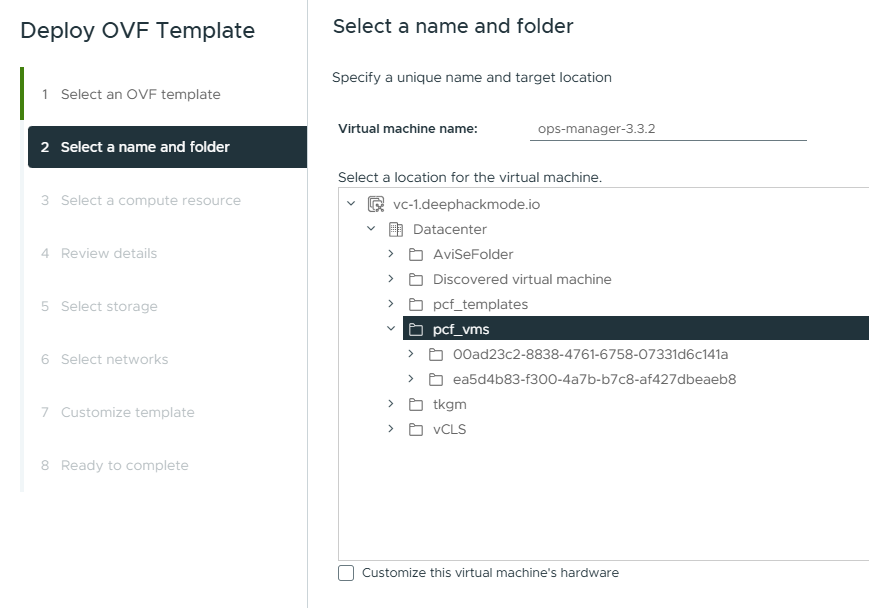Select the Datacenter location
This screenshot has width=869, height=608.
pos(450,229)
